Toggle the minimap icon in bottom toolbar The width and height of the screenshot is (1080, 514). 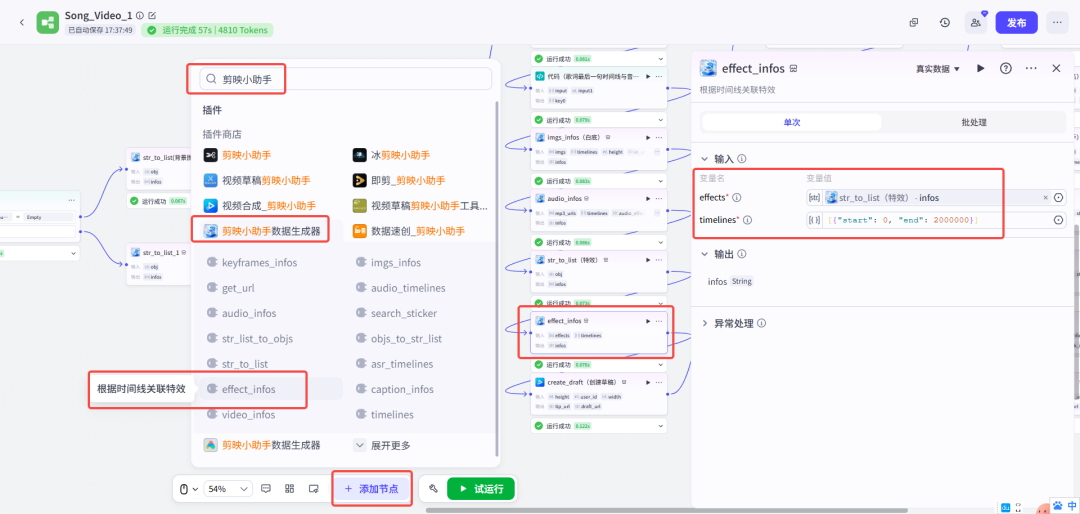point(313,489)
